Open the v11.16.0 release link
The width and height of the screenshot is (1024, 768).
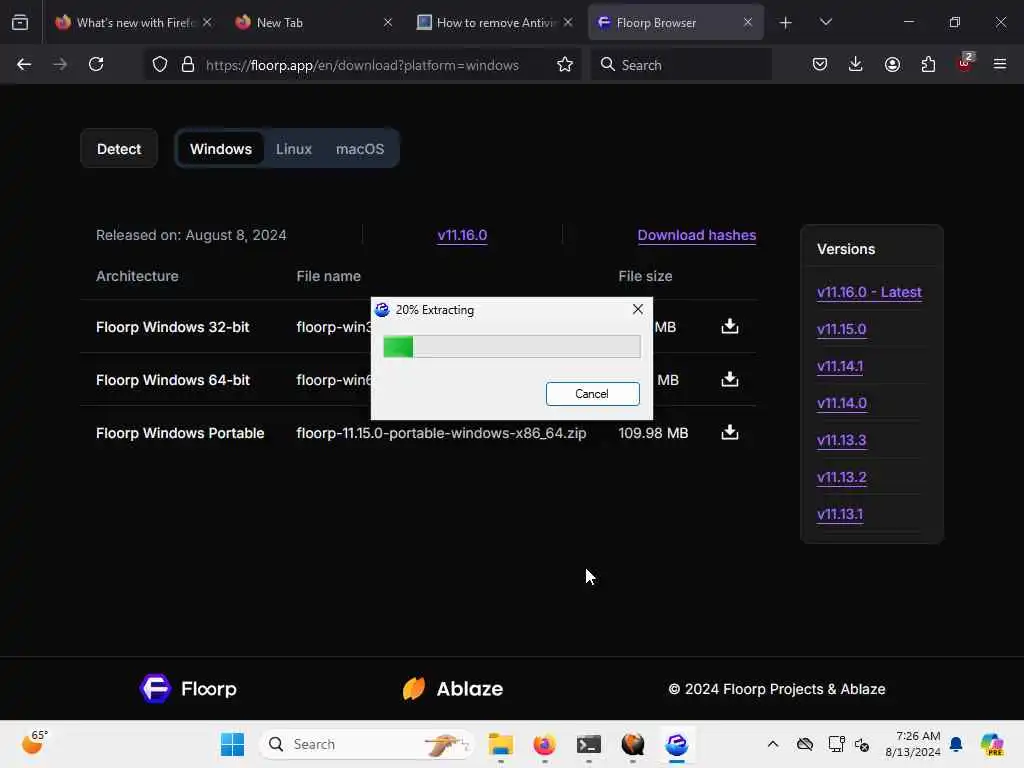click(462, 235)
